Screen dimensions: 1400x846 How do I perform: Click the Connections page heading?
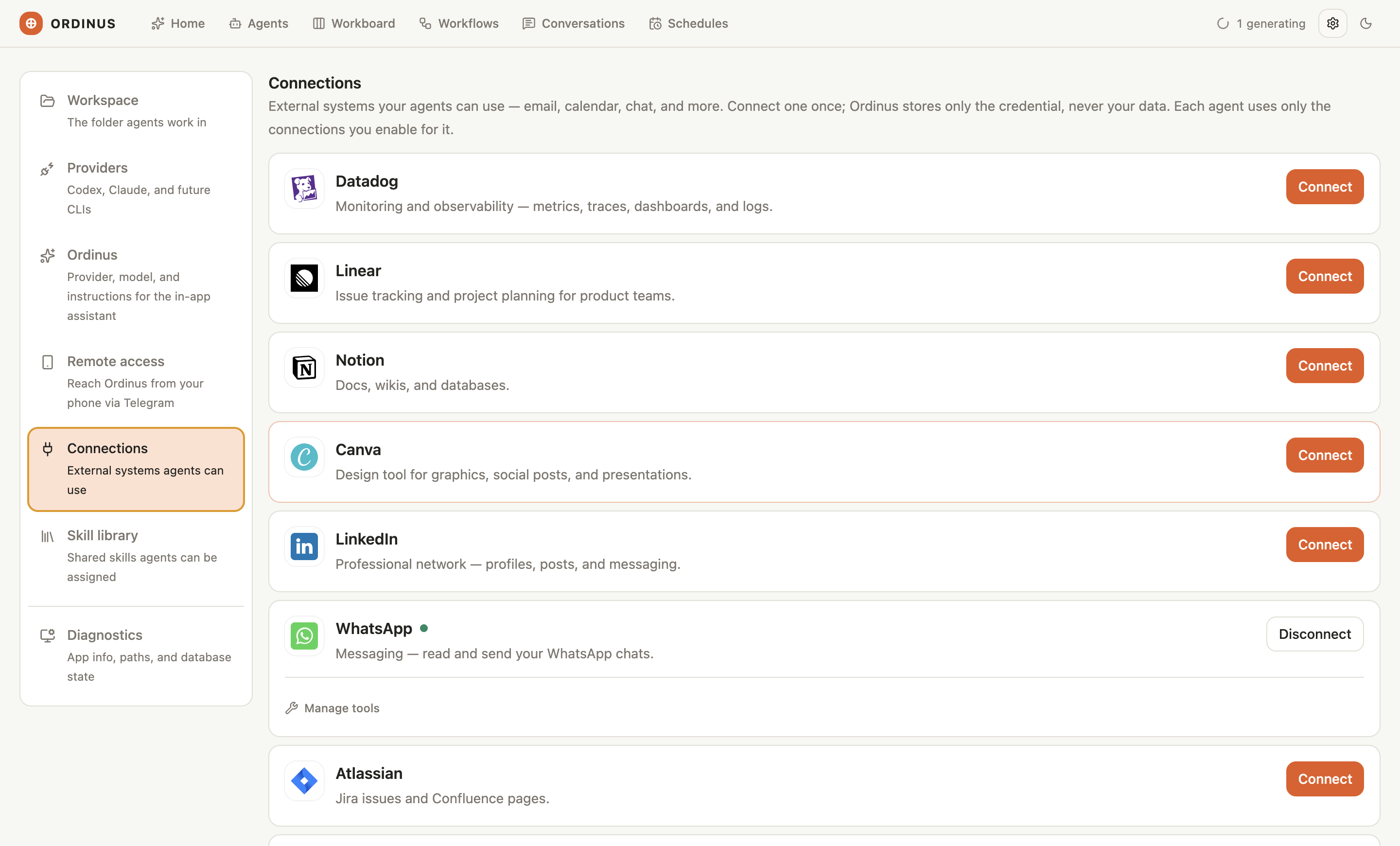(x=315, y=83)
